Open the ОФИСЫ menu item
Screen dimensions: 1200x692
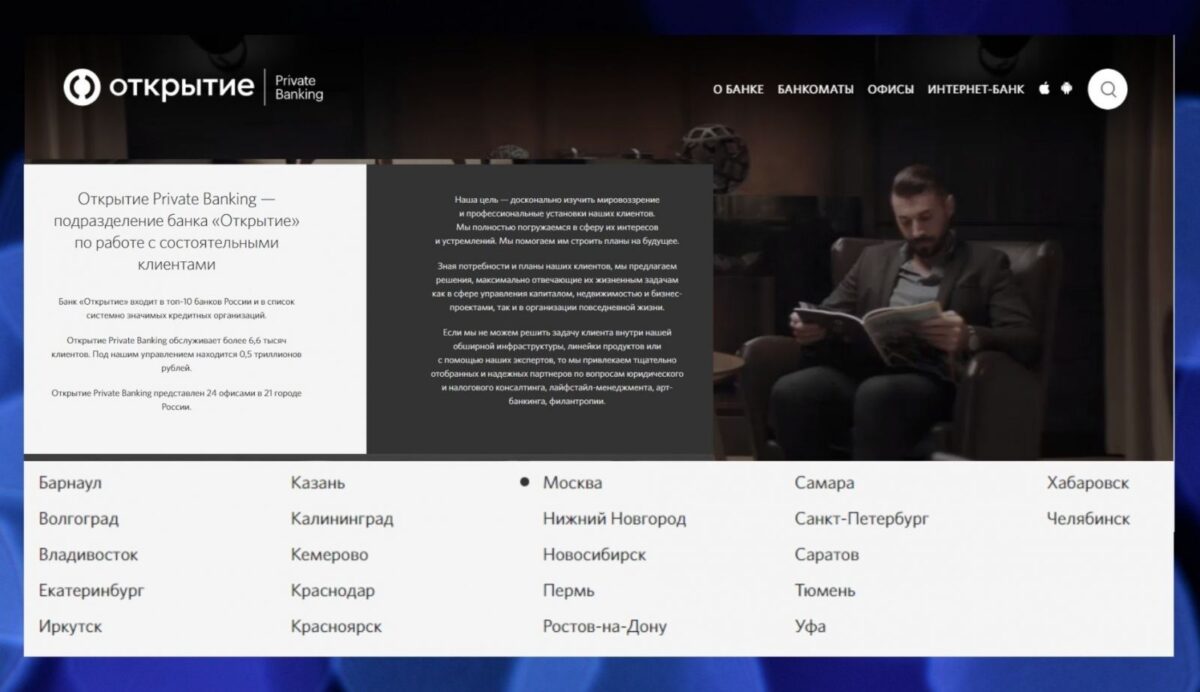click(890, 89)
